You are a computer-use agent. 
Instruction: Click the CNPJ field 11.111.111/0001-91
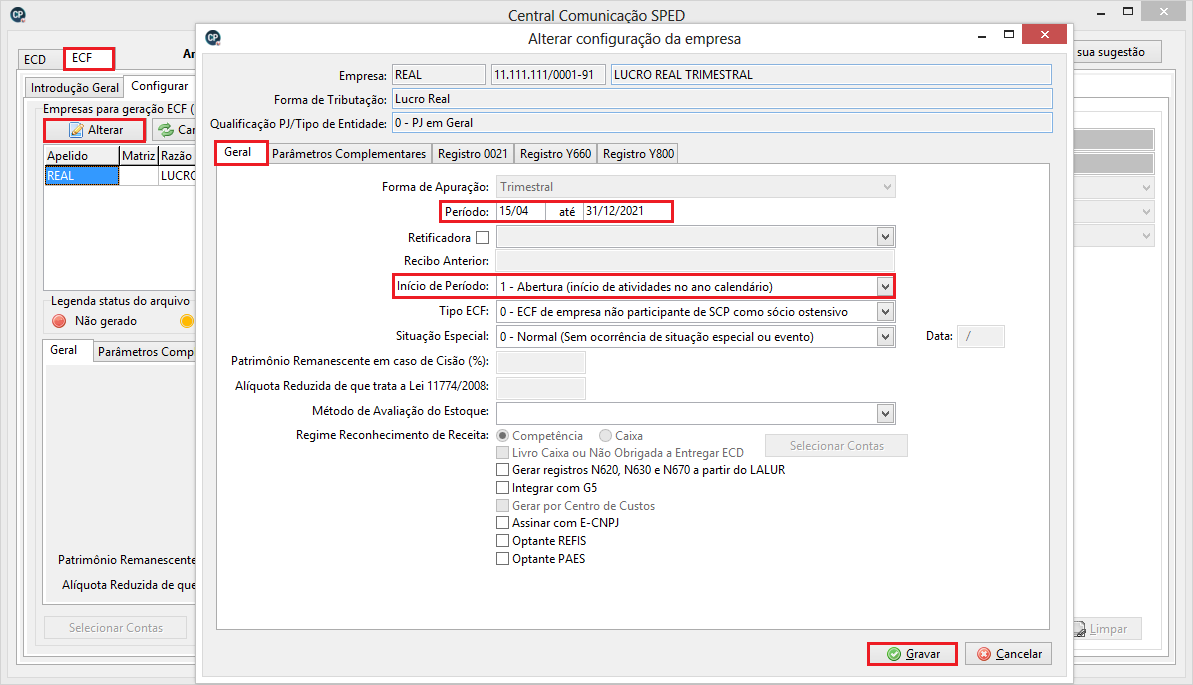549,75
